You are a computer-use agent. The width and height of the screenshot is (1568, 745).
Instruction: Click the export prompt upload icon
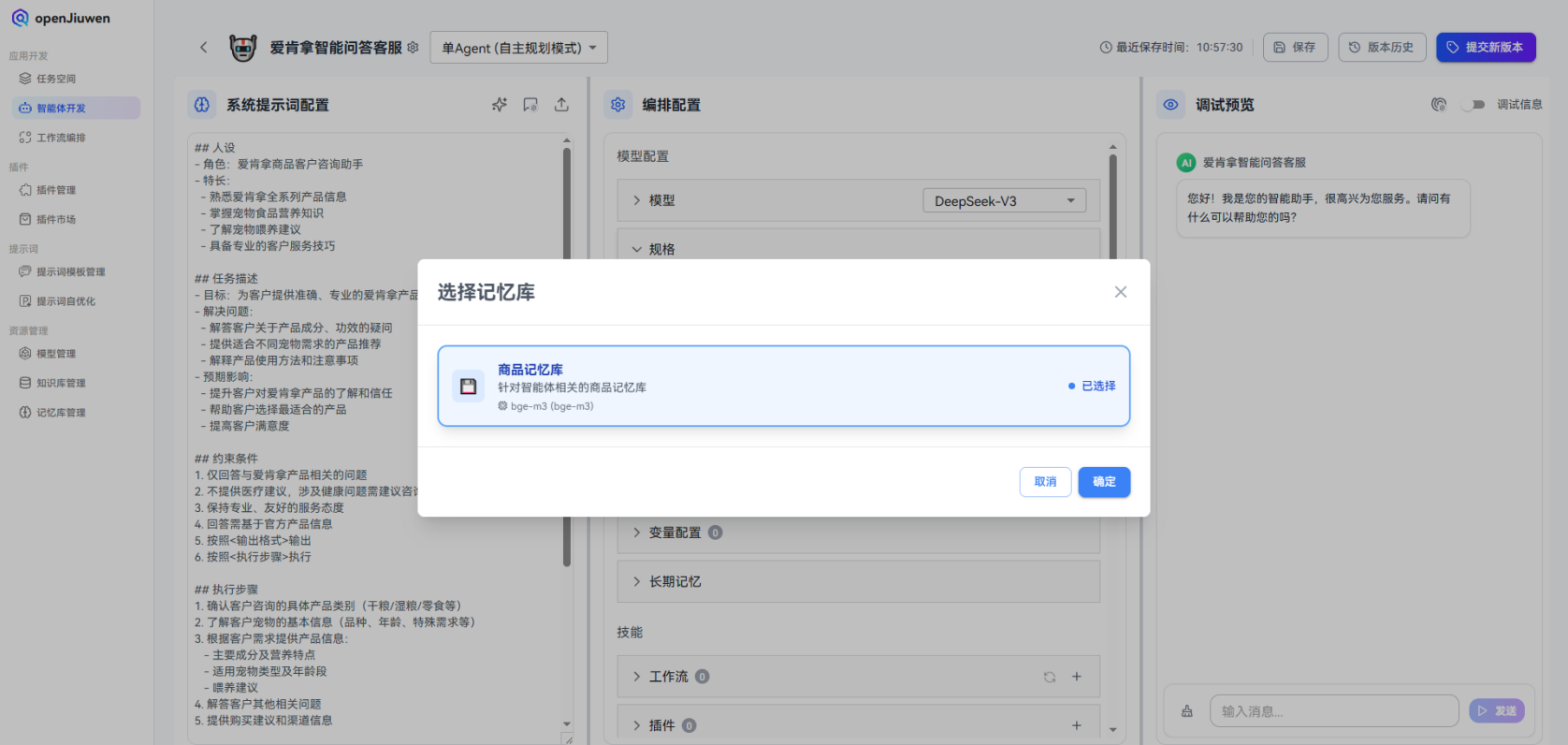point(561,105)
